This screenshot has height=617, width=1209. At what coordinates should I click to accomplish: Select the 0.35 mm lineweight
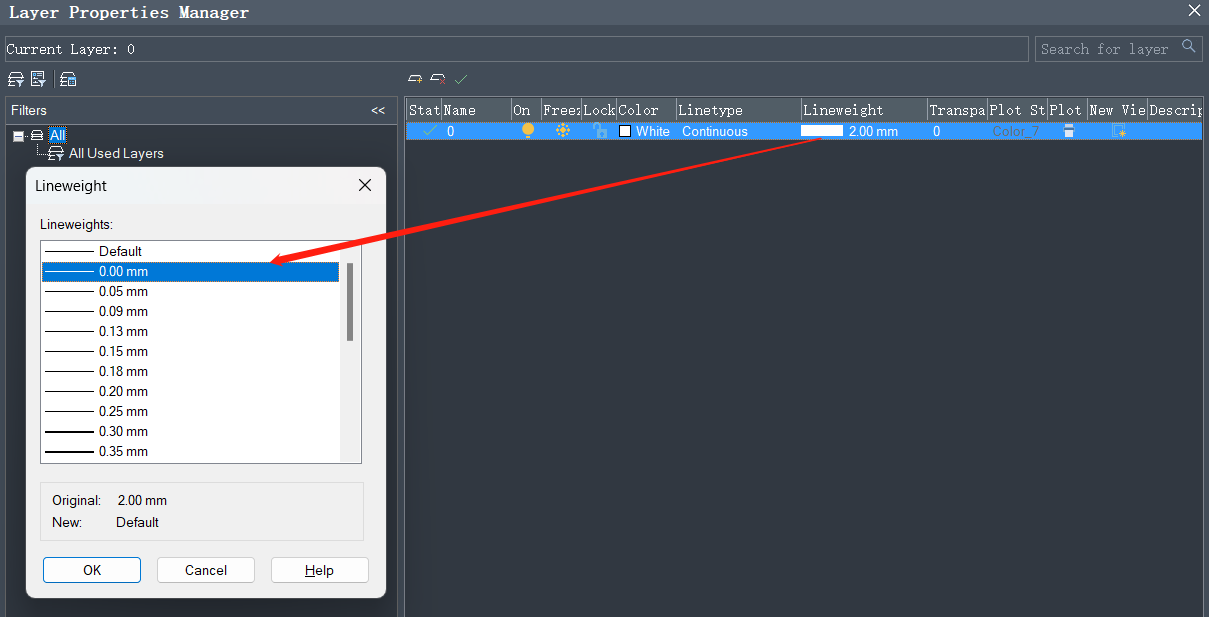(190, 451)
